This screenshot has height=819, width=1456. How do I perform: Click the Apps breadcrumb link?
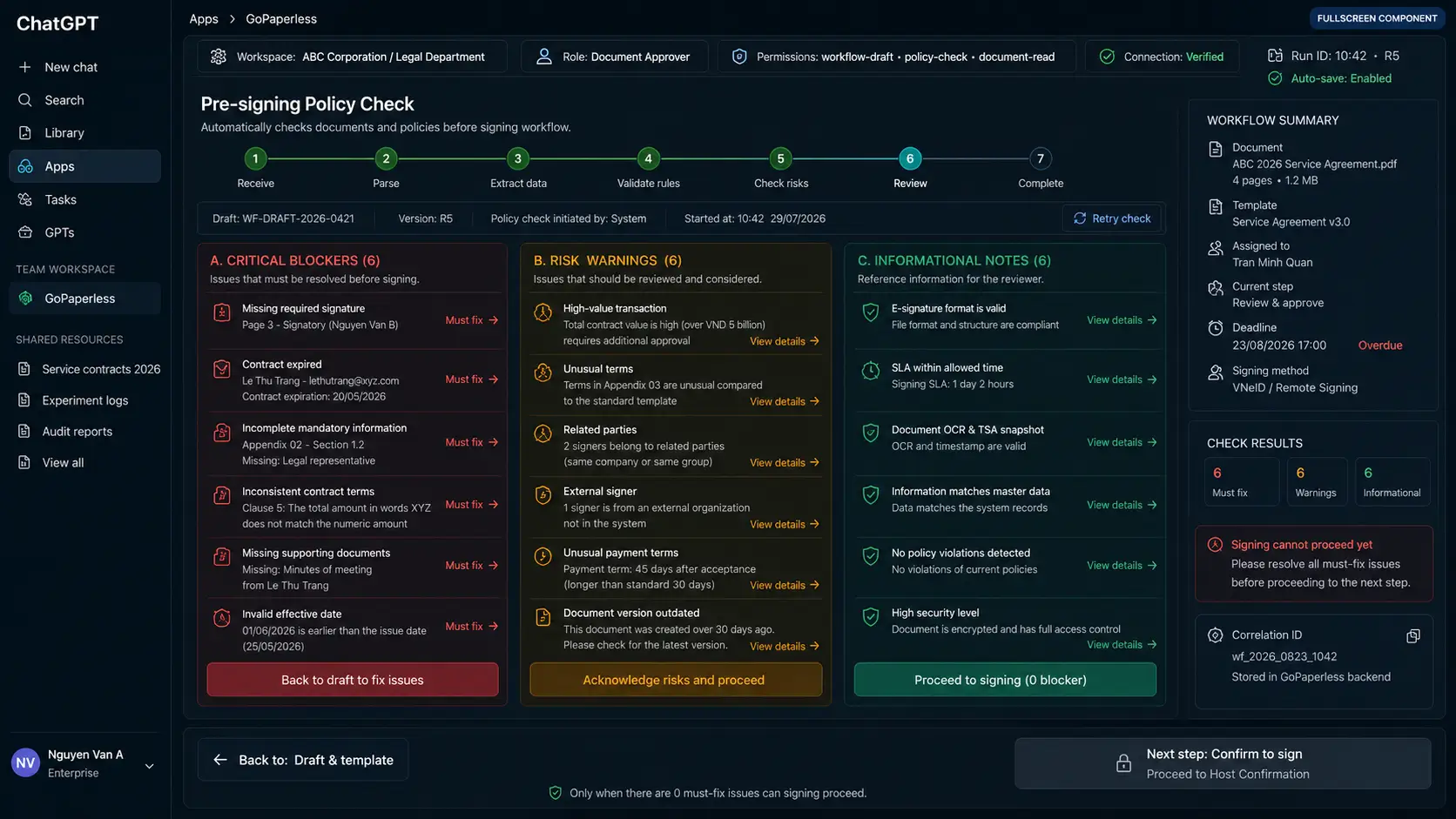(x=204, y=18)
